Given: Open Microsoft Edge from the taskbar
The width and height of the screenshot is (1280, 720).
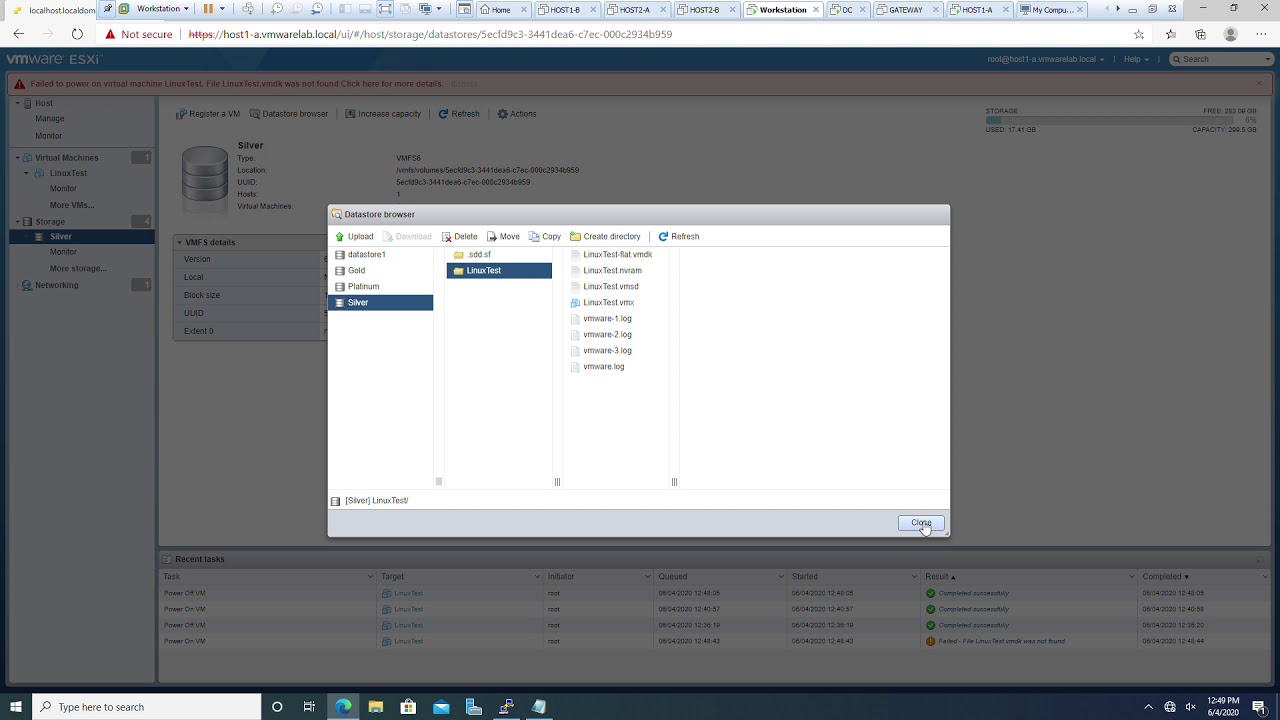Looking at the screenshot, I should coord(343,707).
